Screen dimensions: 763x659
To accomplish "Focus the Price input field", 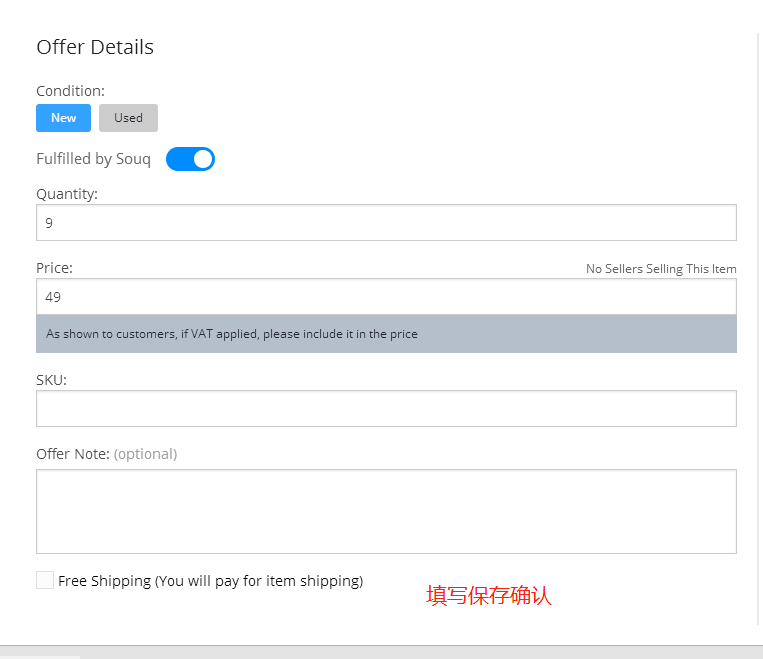I will (386, 297).
